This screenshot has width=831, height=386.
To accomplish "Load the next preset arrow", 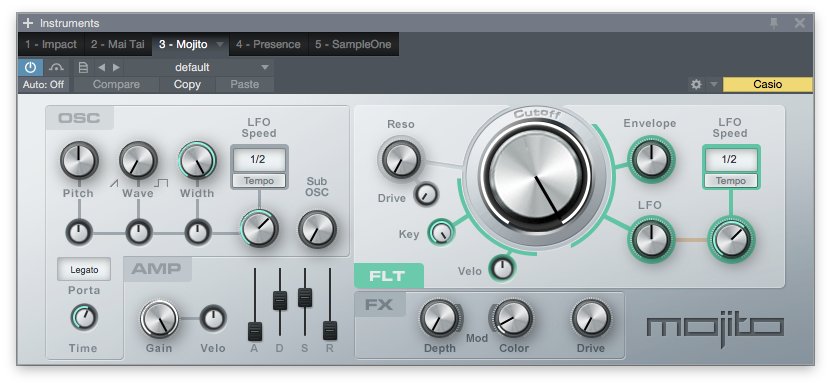I will coord(116,67).
